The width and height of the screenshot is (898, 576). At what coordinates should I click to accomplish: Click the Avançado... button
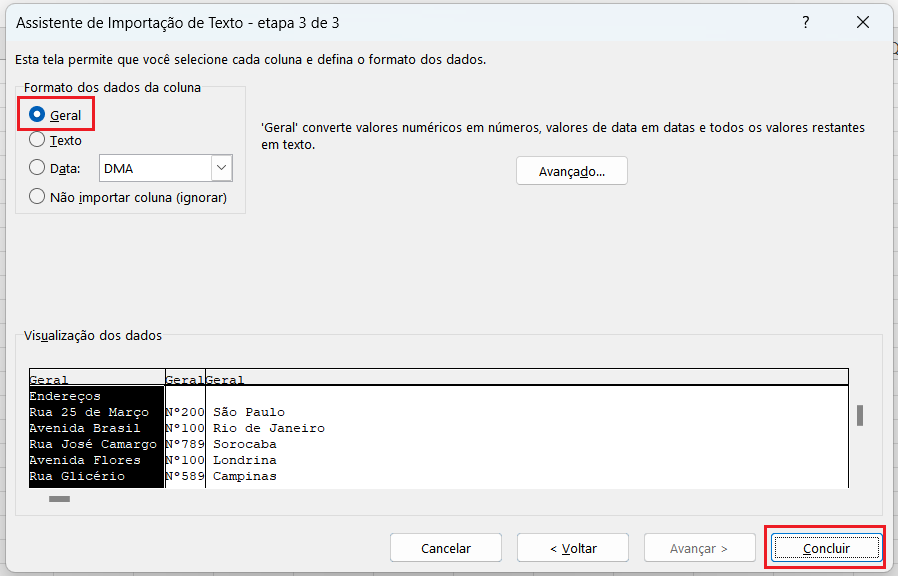(x=572, y=171)
